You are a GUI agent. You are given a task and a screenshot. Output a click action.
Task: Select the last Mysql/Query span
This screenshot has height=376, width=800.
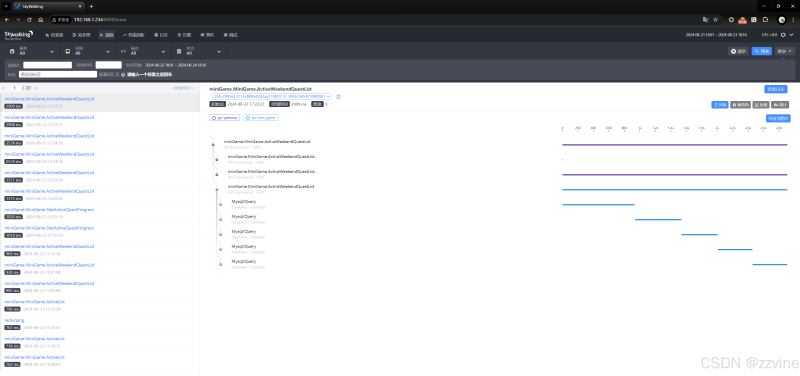[244, 261]
